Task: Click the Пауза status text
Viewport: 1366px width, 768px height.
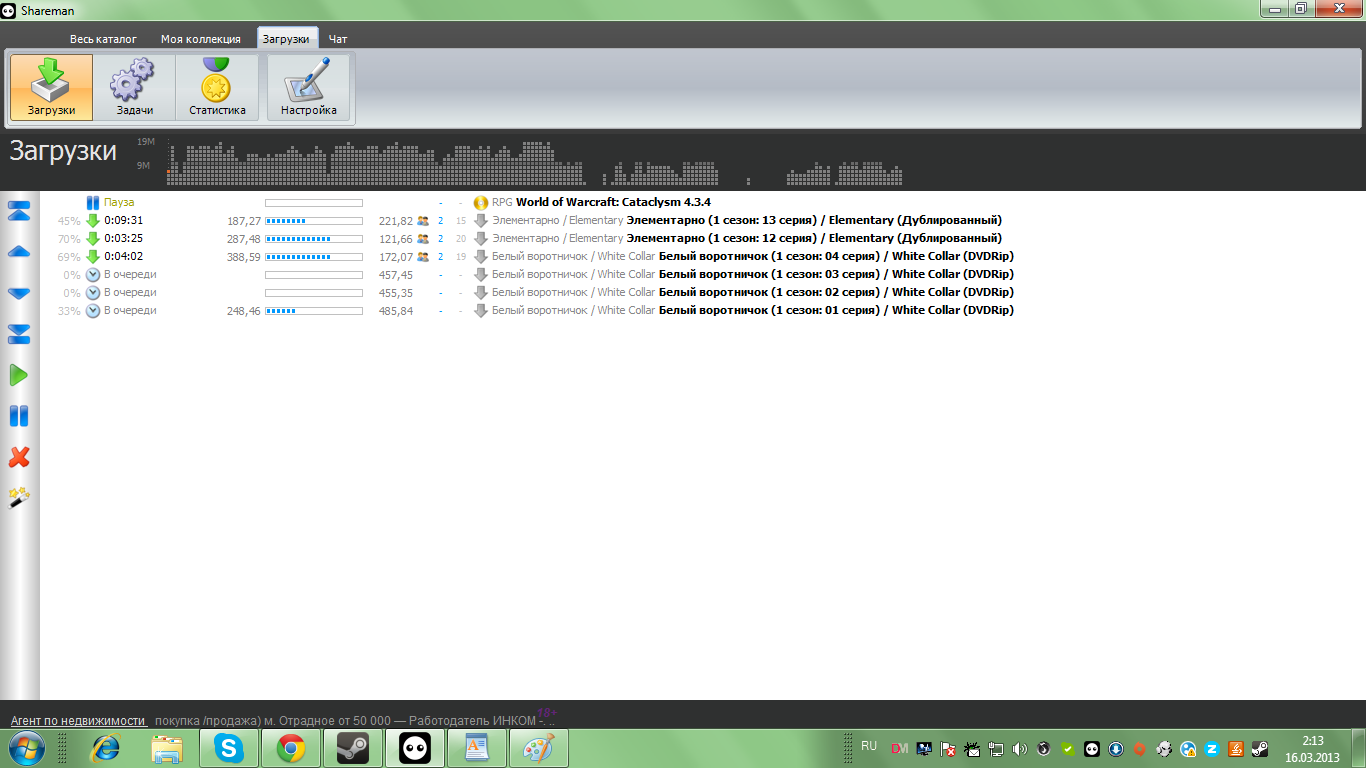Action: coord(119,202)
